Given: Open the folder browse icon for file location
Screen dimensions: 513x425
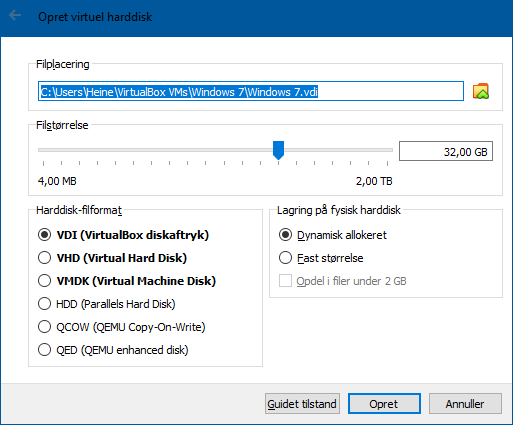Looking at the screenshot, I should pyautogui.click(x=481, y=91).
